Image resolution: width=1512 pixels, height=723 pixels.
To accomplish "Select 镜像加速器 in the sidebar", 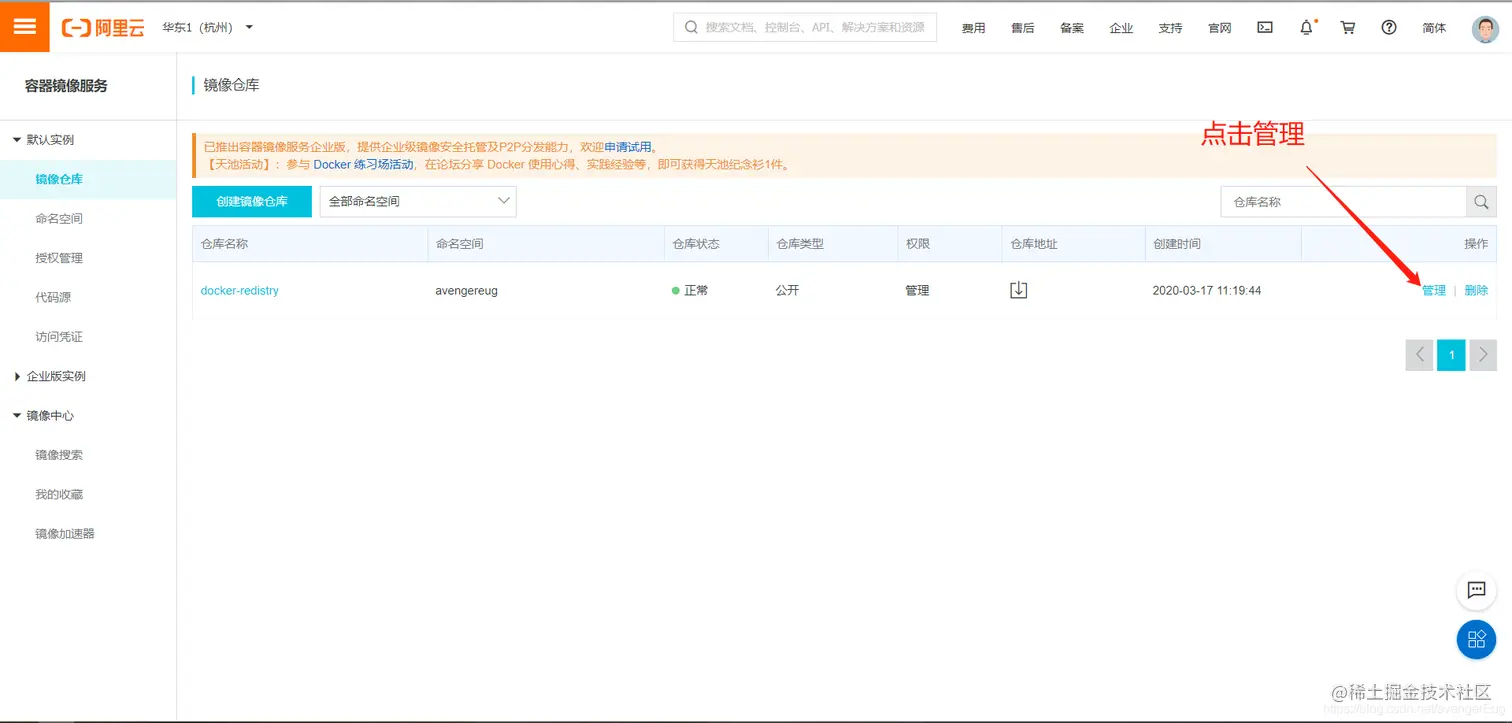I will point(65,533).
